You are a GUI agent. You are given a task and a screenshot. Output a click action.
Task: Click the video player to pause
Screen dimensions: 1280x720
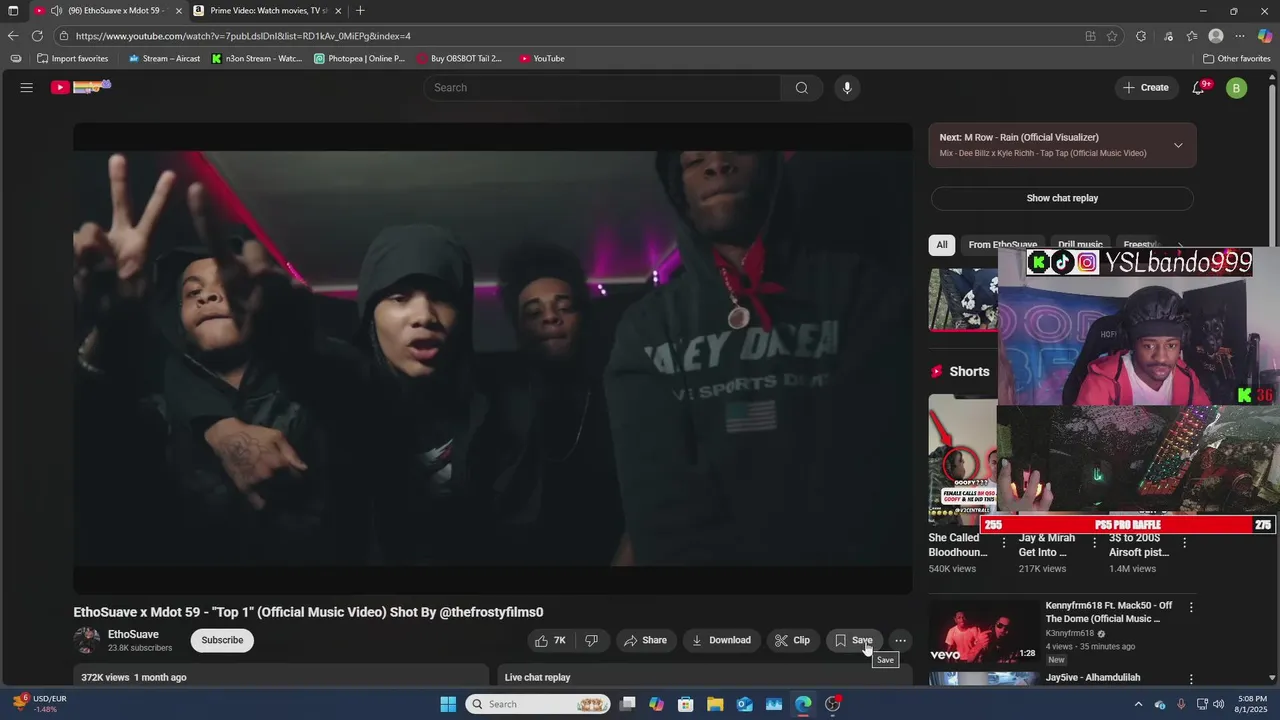click(x=492, y=358)
